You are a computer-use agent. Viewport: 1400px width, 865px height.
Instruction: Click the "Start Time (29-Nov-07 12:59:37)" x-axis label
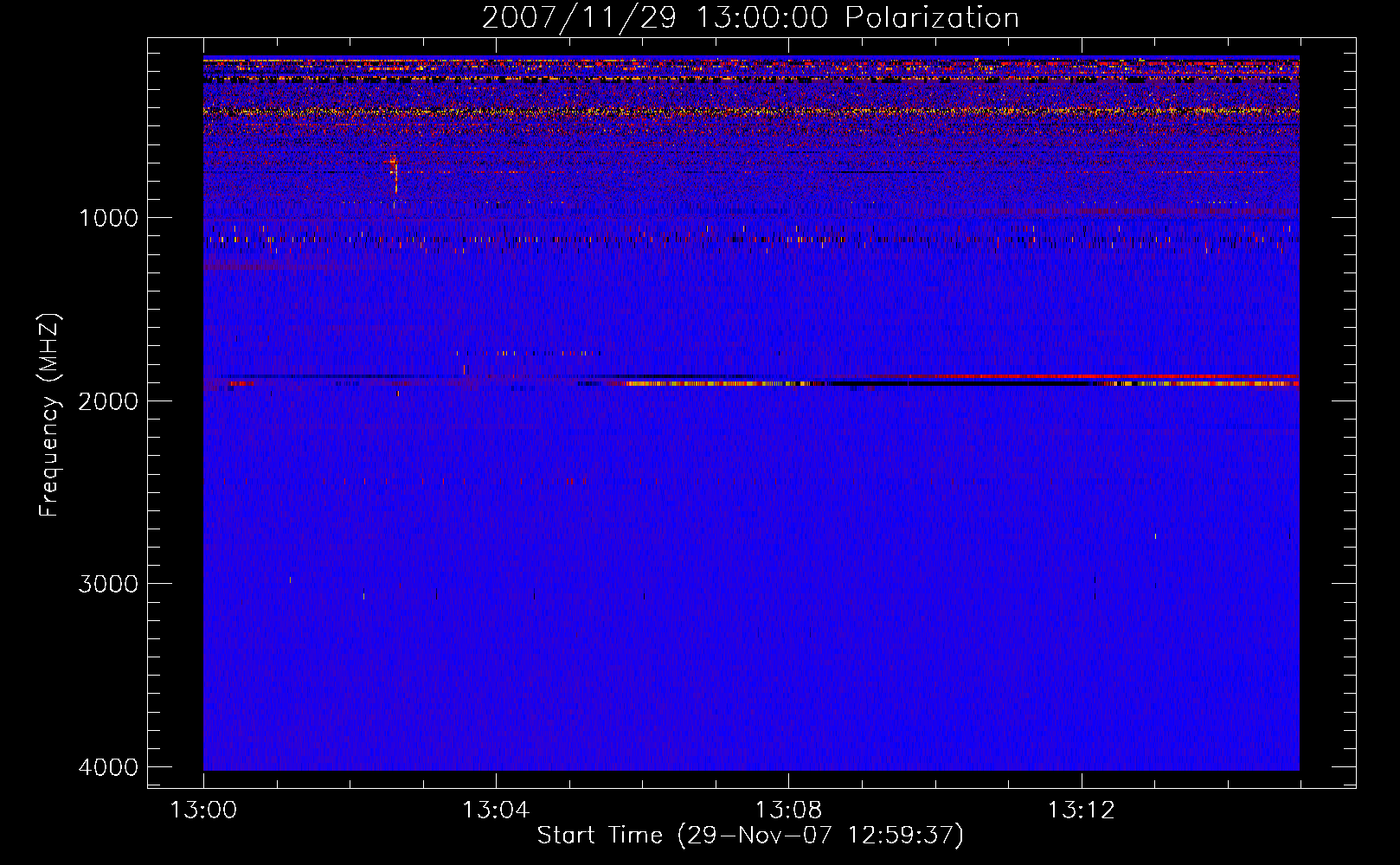[749, 836]
